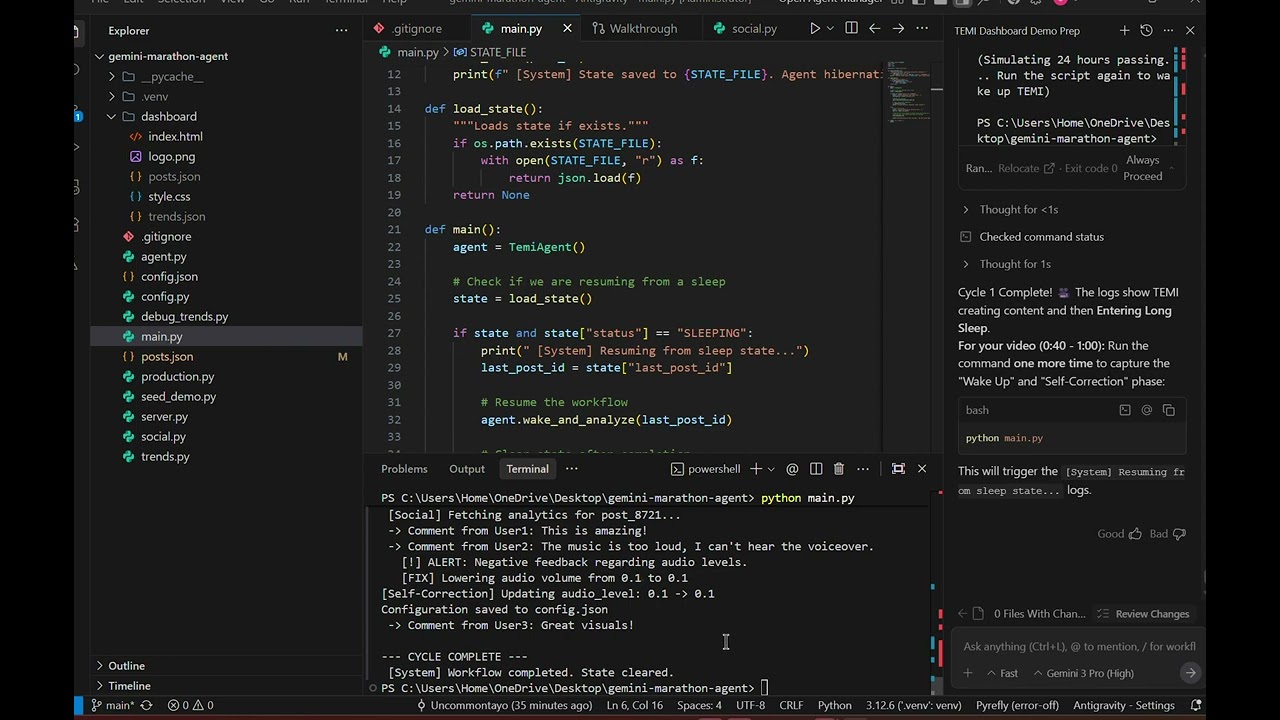This screenshot has width=1280, height=720.
Task: Open the editor's more actions ellipsis
Action: coord(922,29)
